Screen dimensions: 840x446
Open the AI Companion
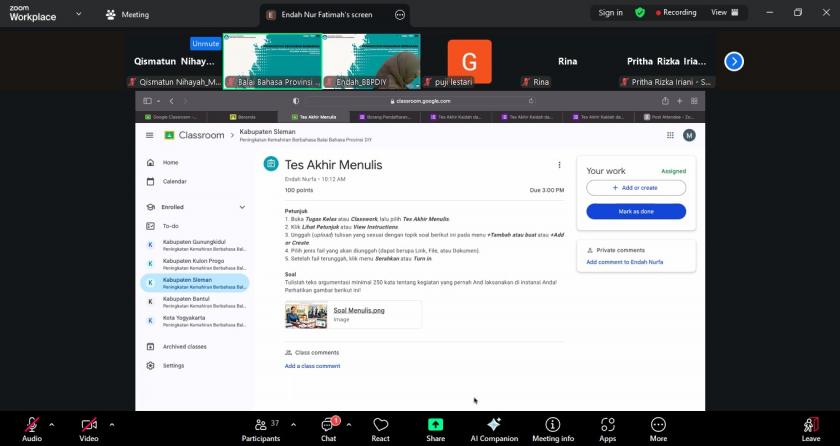(495, 428)
